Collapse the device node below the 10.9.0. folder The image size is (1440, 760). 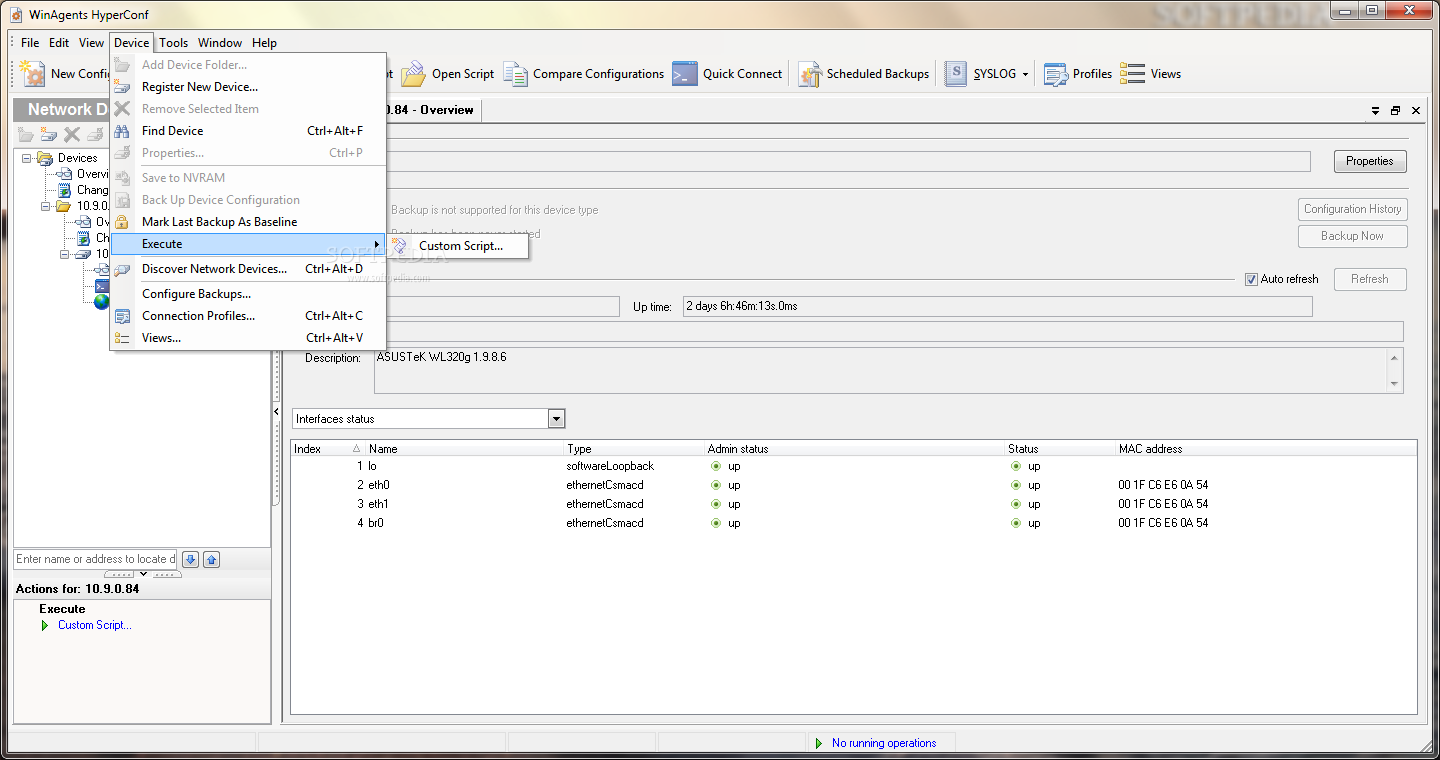click(x=64, y=254)
